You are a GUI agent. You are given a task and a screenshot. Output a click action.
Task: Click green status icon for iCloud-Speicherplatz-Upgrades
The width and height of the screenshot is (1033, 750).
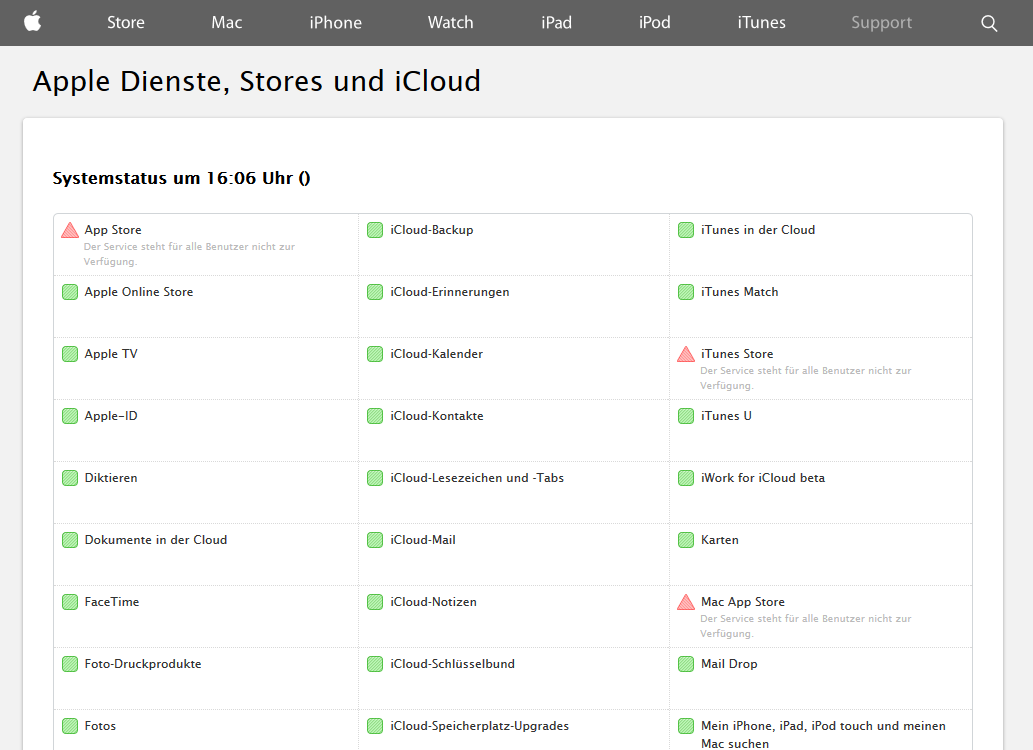point(375,726)
